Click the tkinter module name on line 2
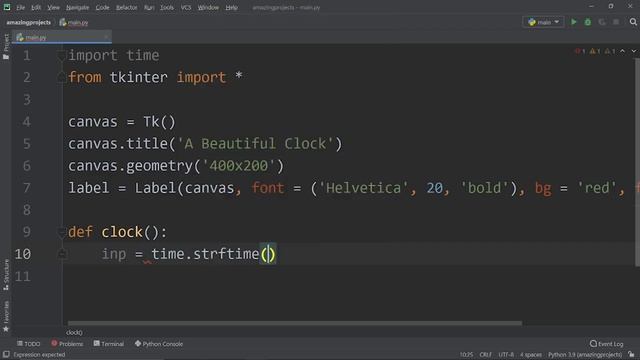 (x=139, y=77)
